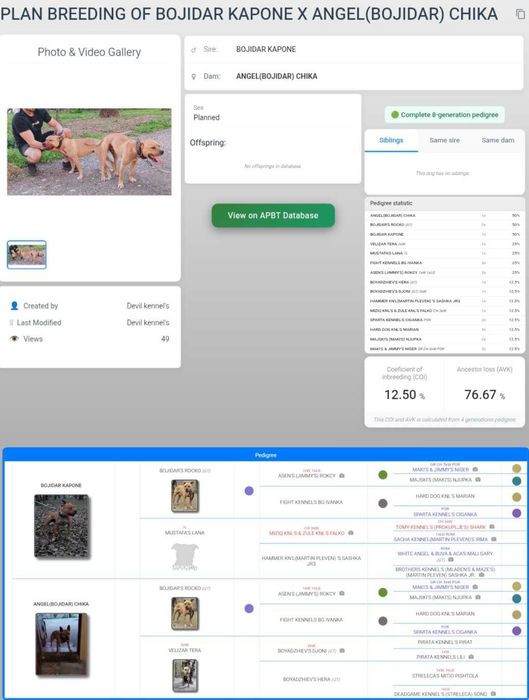Click the blue Pedigree header bar
Image resolution: width=529 pixels, height=700 pixels.
point(266,455)
